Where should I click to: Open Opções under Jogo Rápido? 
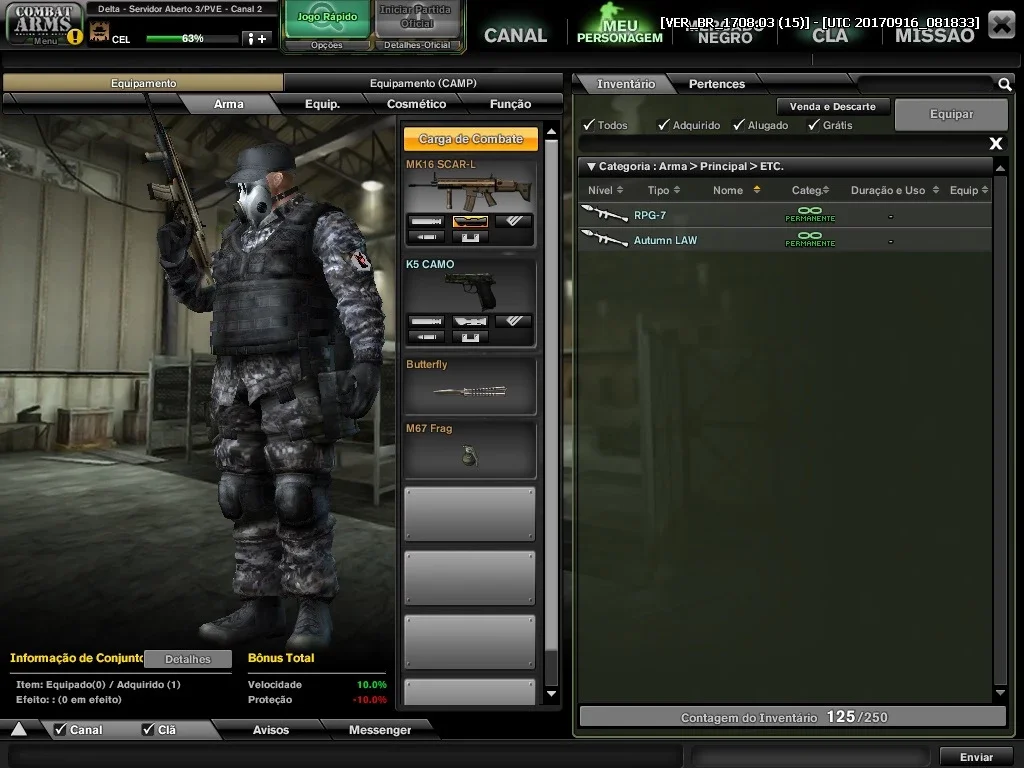(327, 45)
